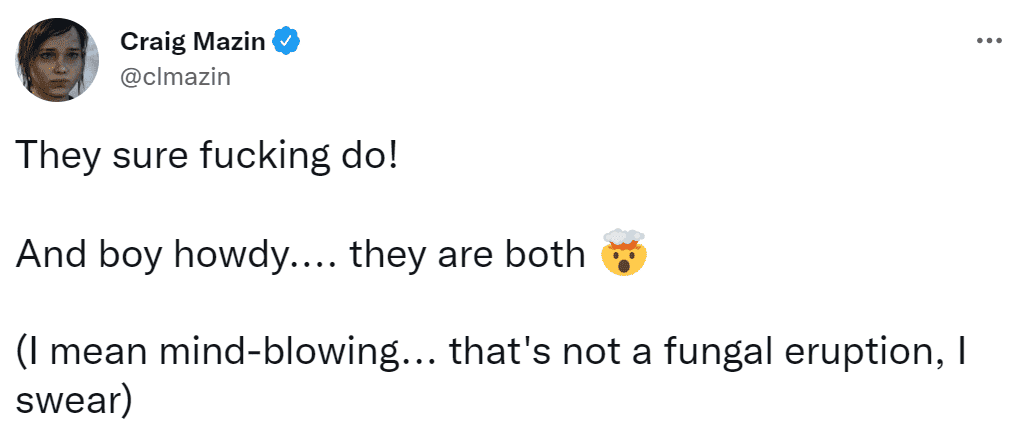This screenshot has width=1021, height=434.
Task: Open the @clmazin handle link
Action: 175,76
